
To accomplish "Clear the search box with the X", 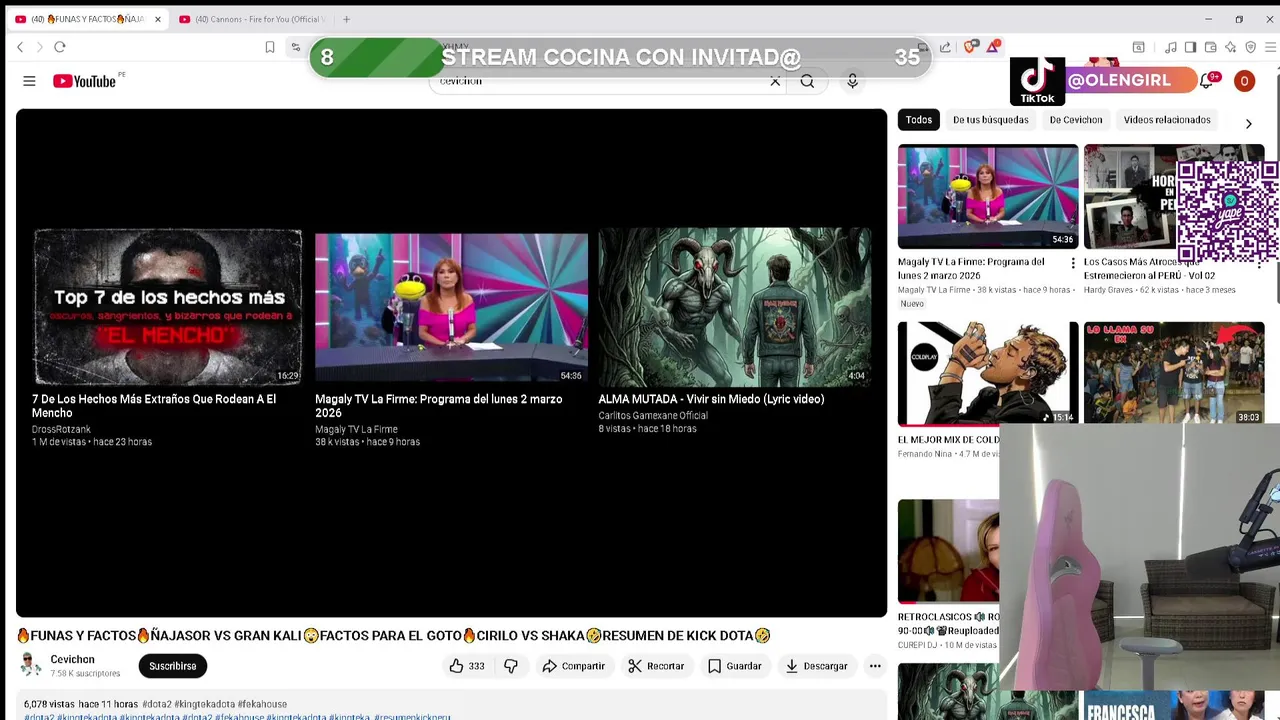I will 775,81.
